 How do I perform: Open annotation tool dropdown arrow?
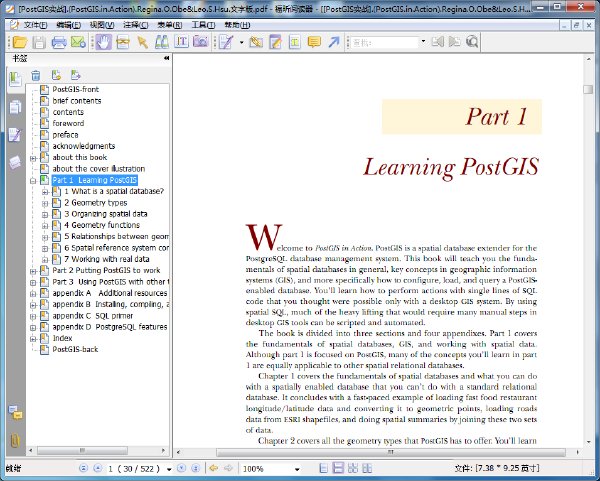[x=241, y=42]
